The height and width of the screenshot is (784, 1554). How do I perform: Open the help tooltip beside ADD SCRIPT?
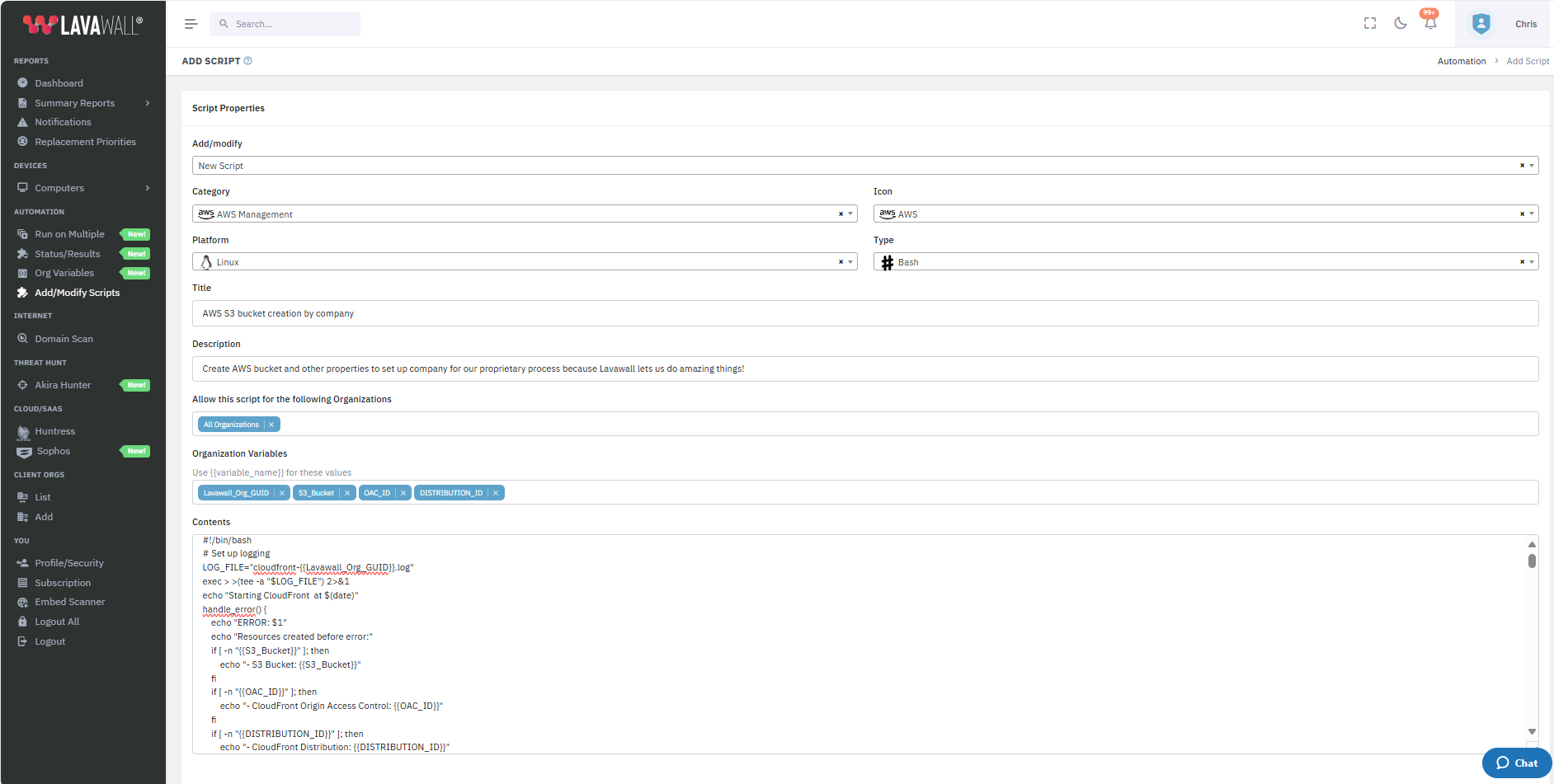click(247, 60)
